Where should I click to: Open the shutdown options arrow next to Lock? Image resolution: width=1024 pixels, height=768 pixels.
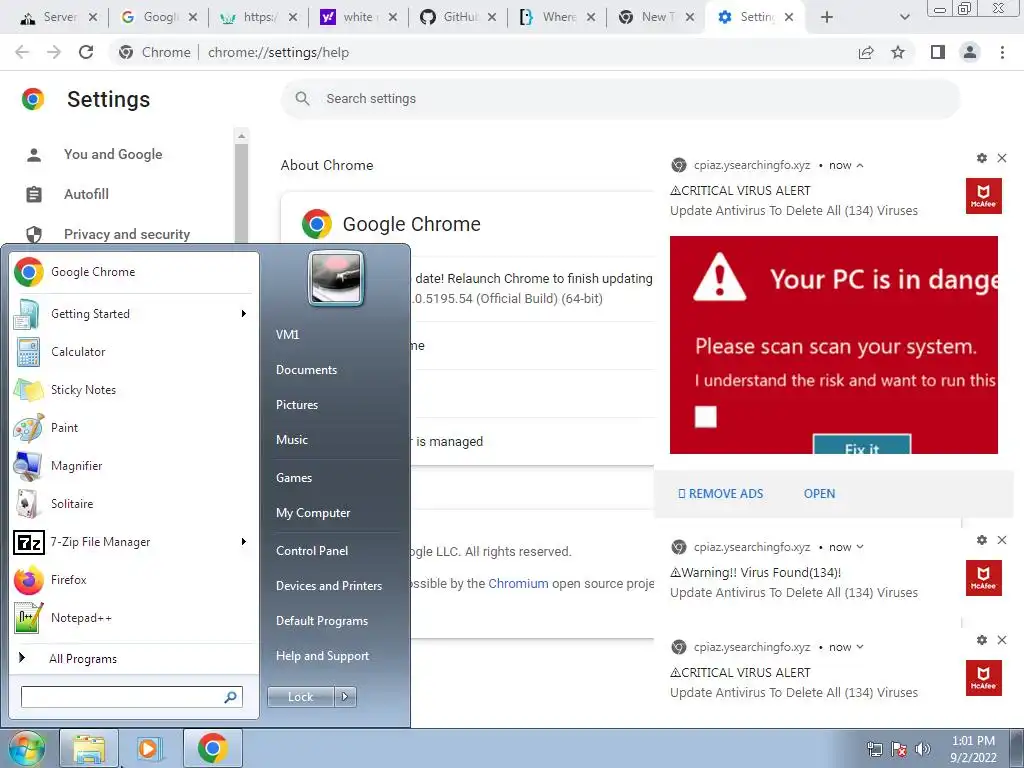tap(345, 697)
